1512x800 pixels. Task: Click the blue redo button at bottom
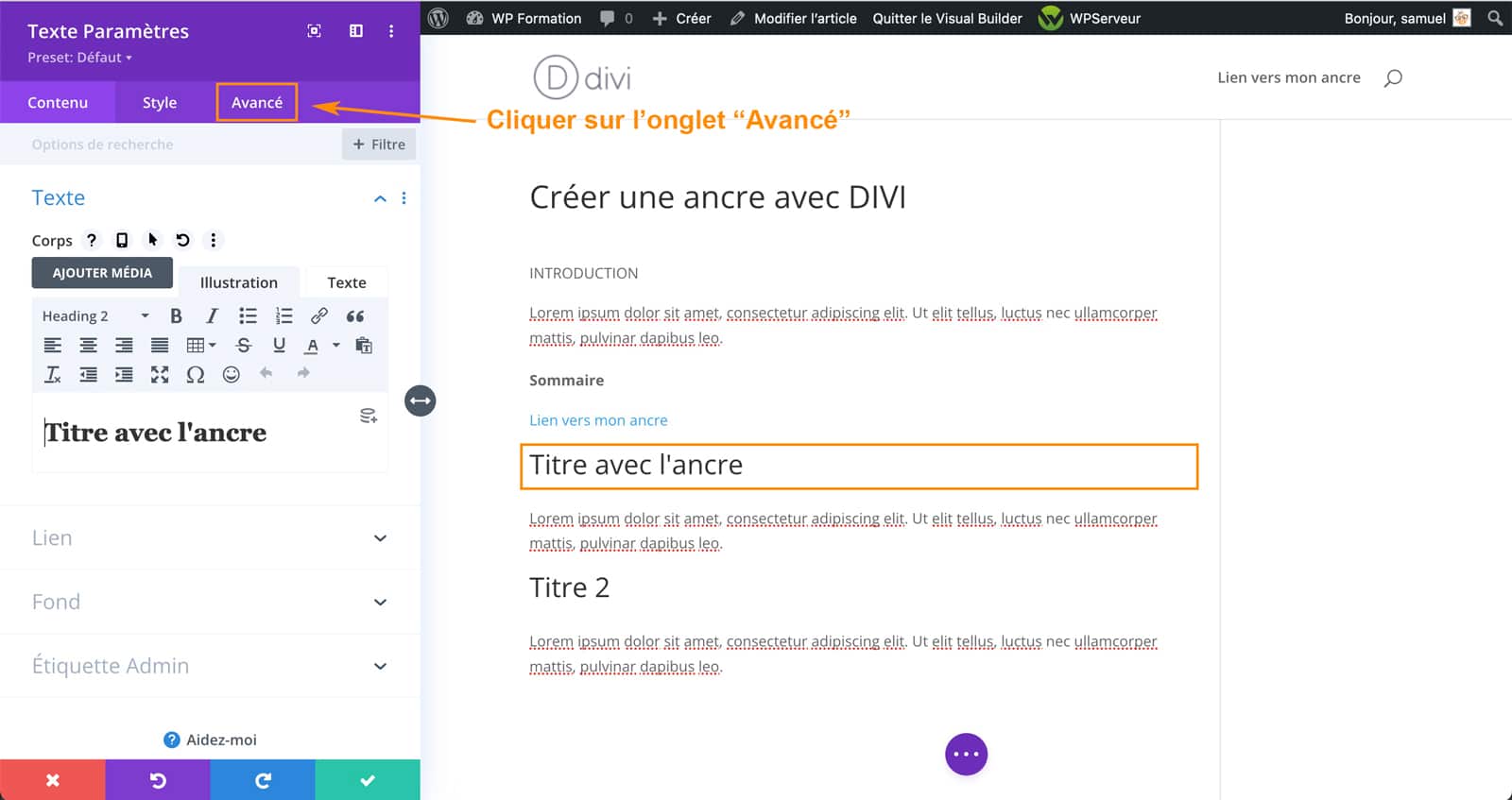tap(263, 780)
